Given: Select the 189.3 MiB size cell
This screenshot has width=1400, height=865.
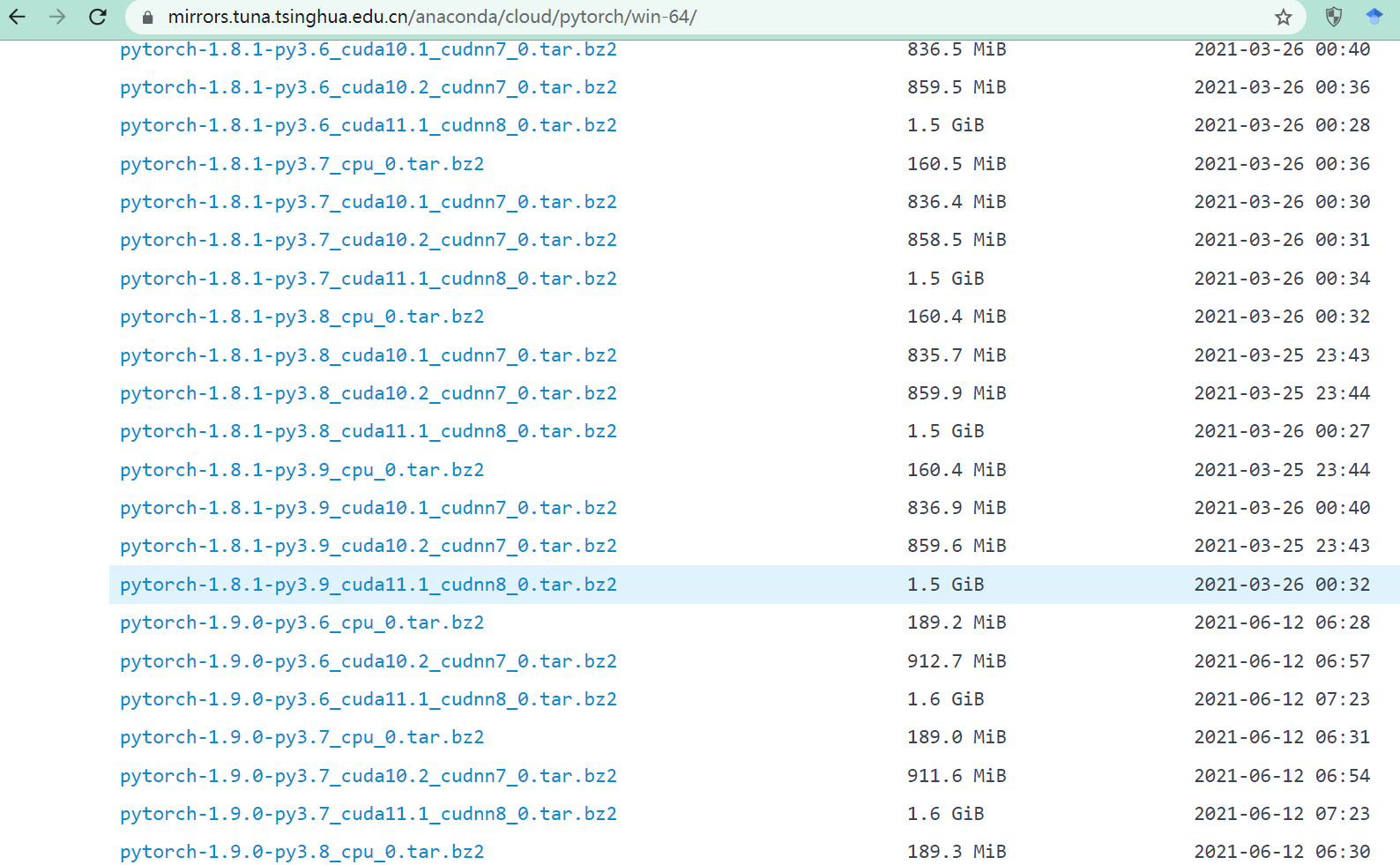Looking at the screenshot, I should click(x=957, y=853).
